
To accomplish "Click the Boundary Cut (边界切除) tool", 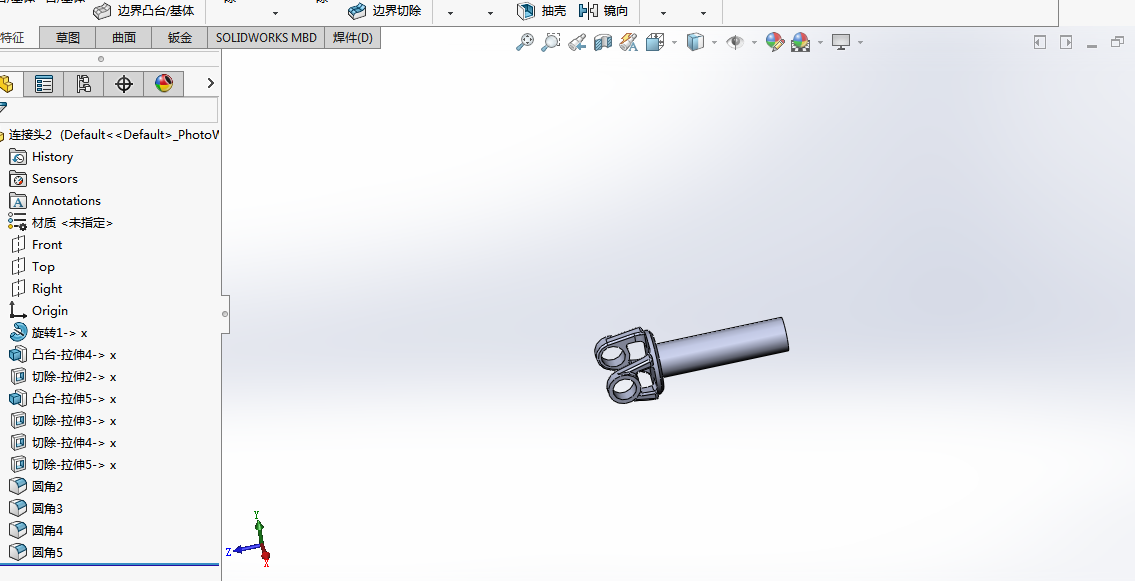I will coord(384,11).
